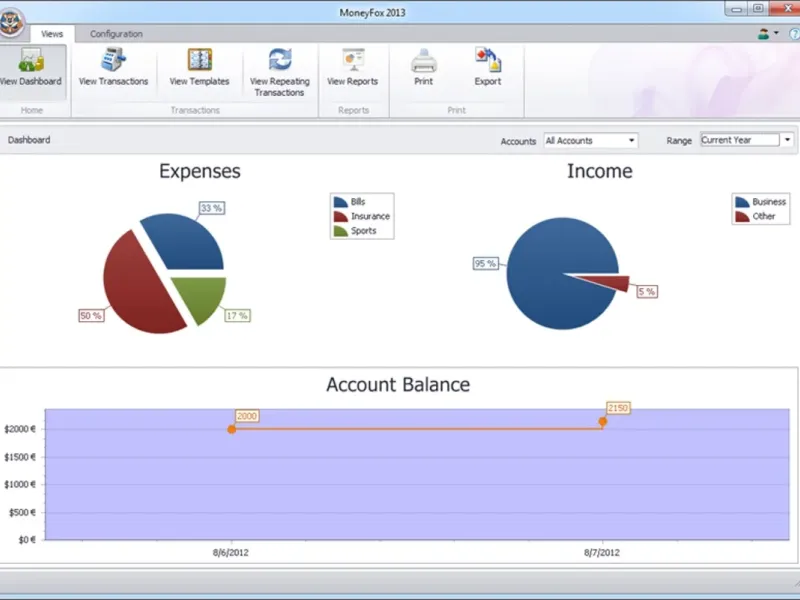Click the Expenses chart title
The height and width of the screenshot is (600, 800).
click(x=200, y=171)
